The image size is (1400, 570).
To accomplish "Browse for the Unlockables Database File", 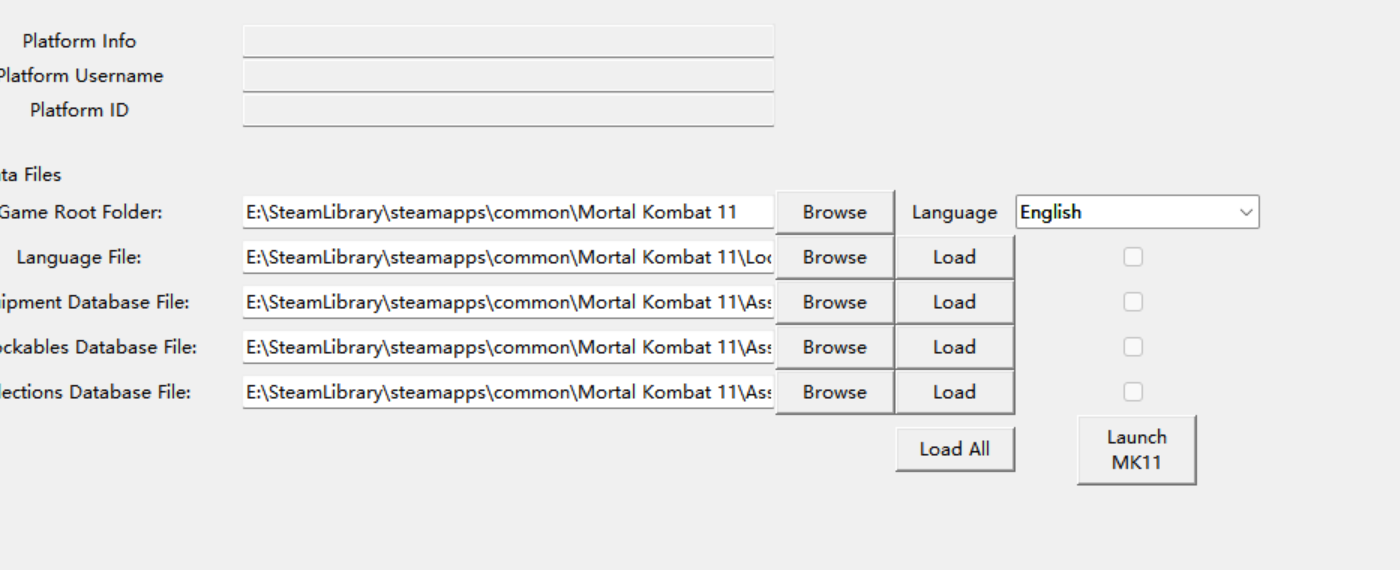I will click(834, 347).
